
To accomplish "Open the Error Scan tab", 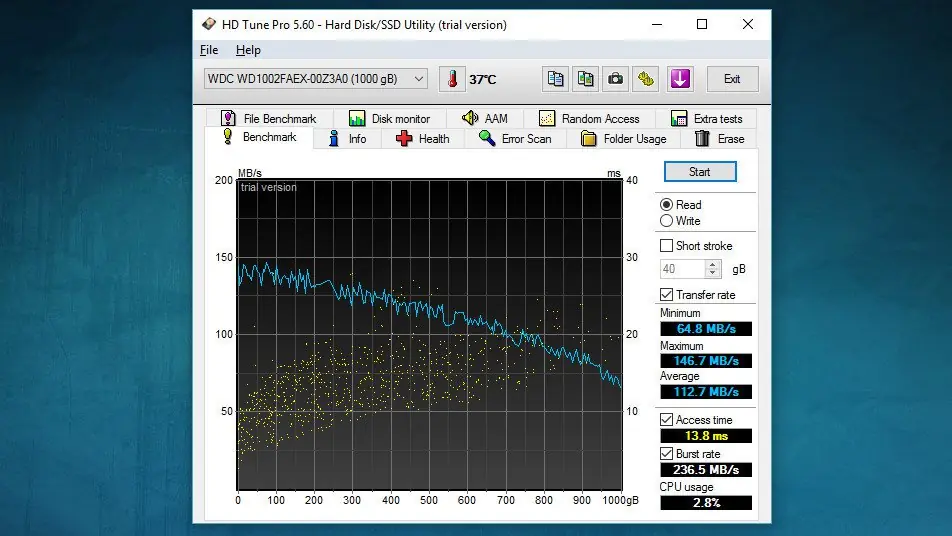I will (x=515, y=139).
